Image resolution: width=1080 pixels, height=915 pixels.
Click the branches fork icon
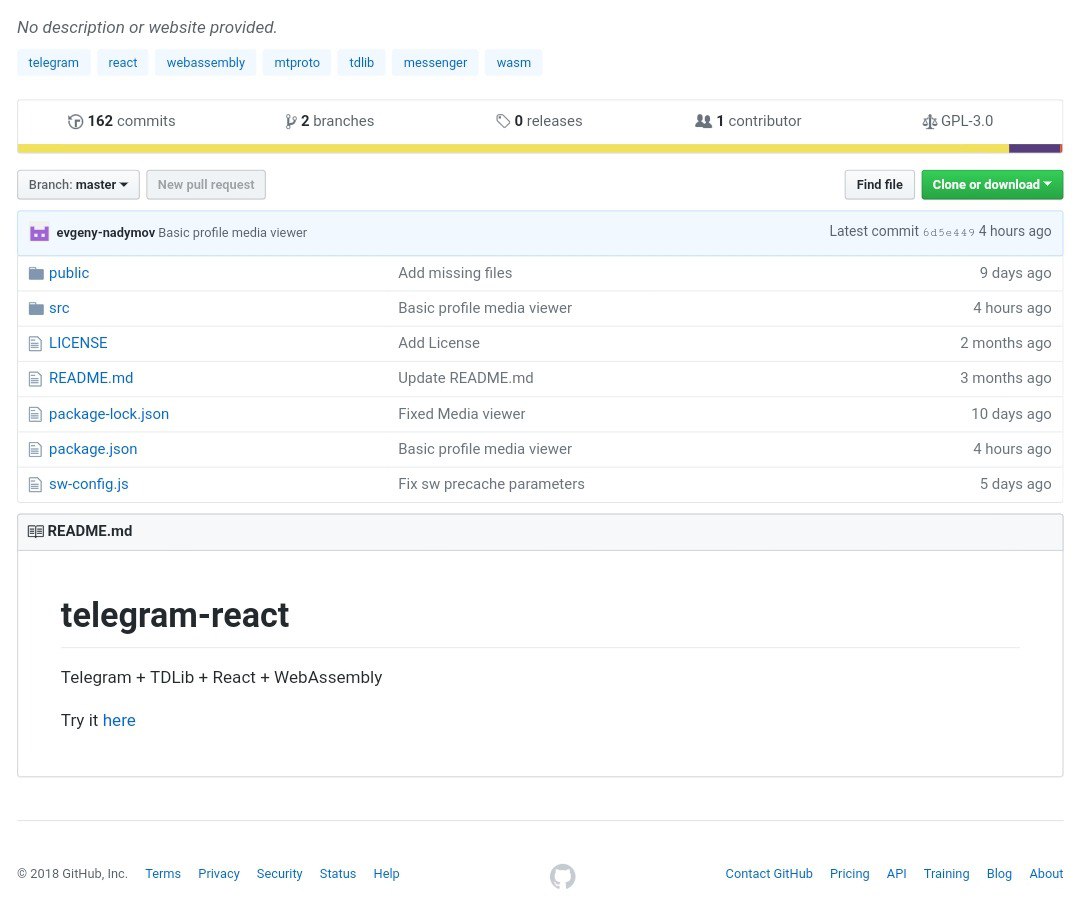point(291,121)
